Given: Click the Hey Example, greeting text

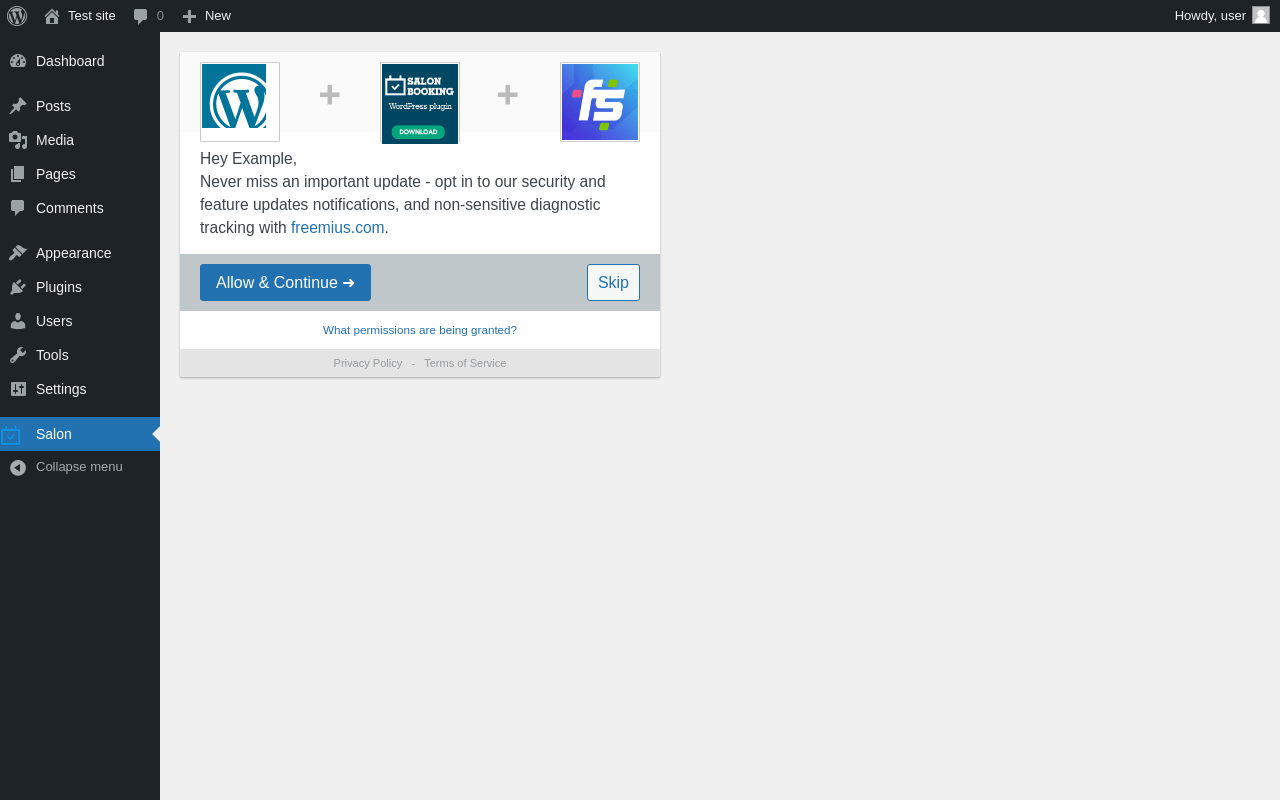Looking at the screenshot, I should click(248, 159).
